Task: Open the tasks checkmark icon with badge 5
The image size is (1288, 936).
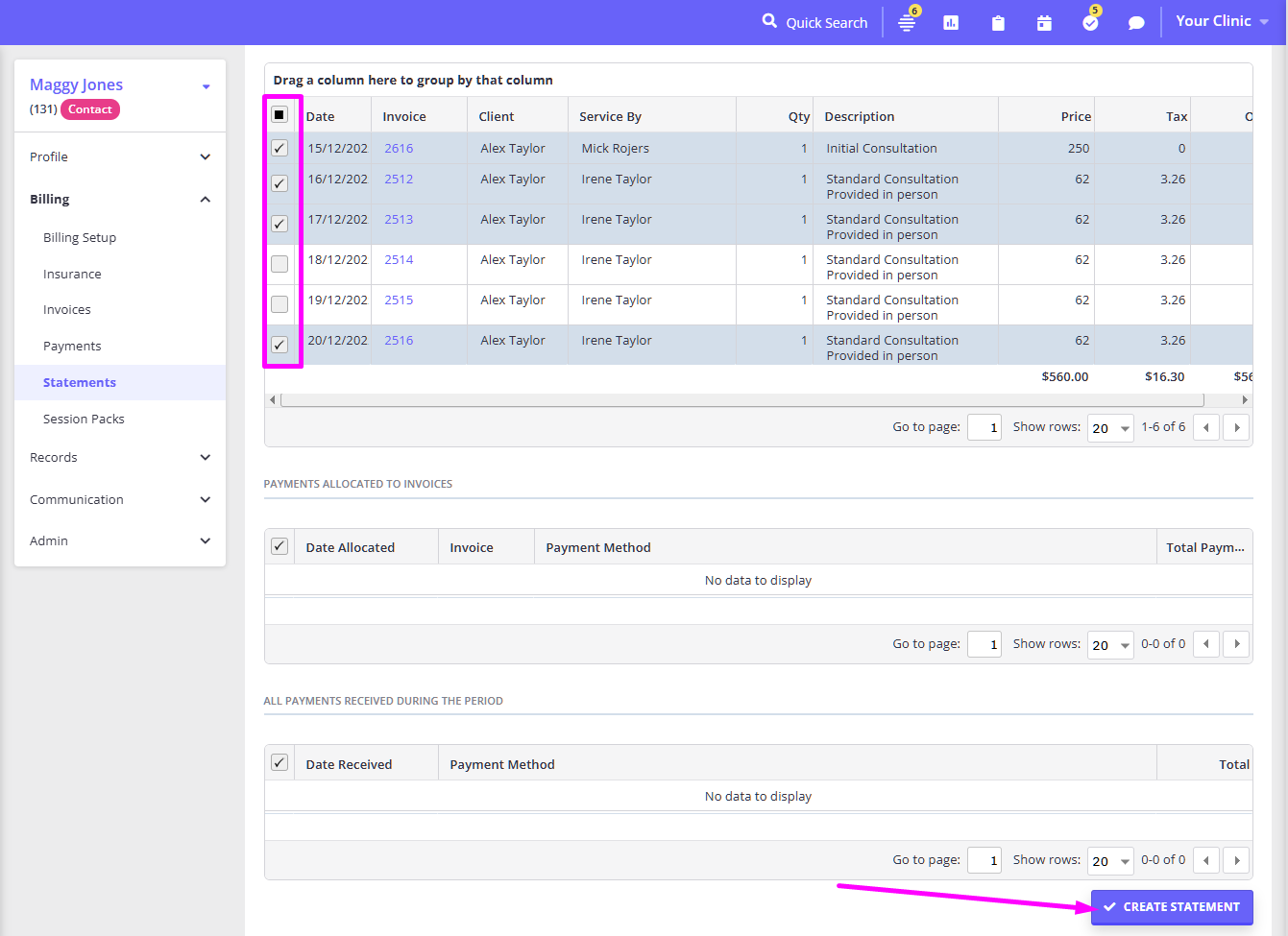Action: tap(1090, 23)
